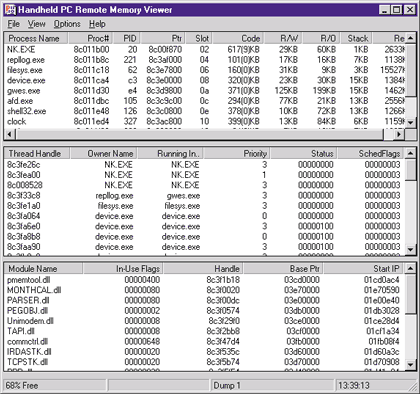
Task: Select the clock process row
Action: [205, 121]
